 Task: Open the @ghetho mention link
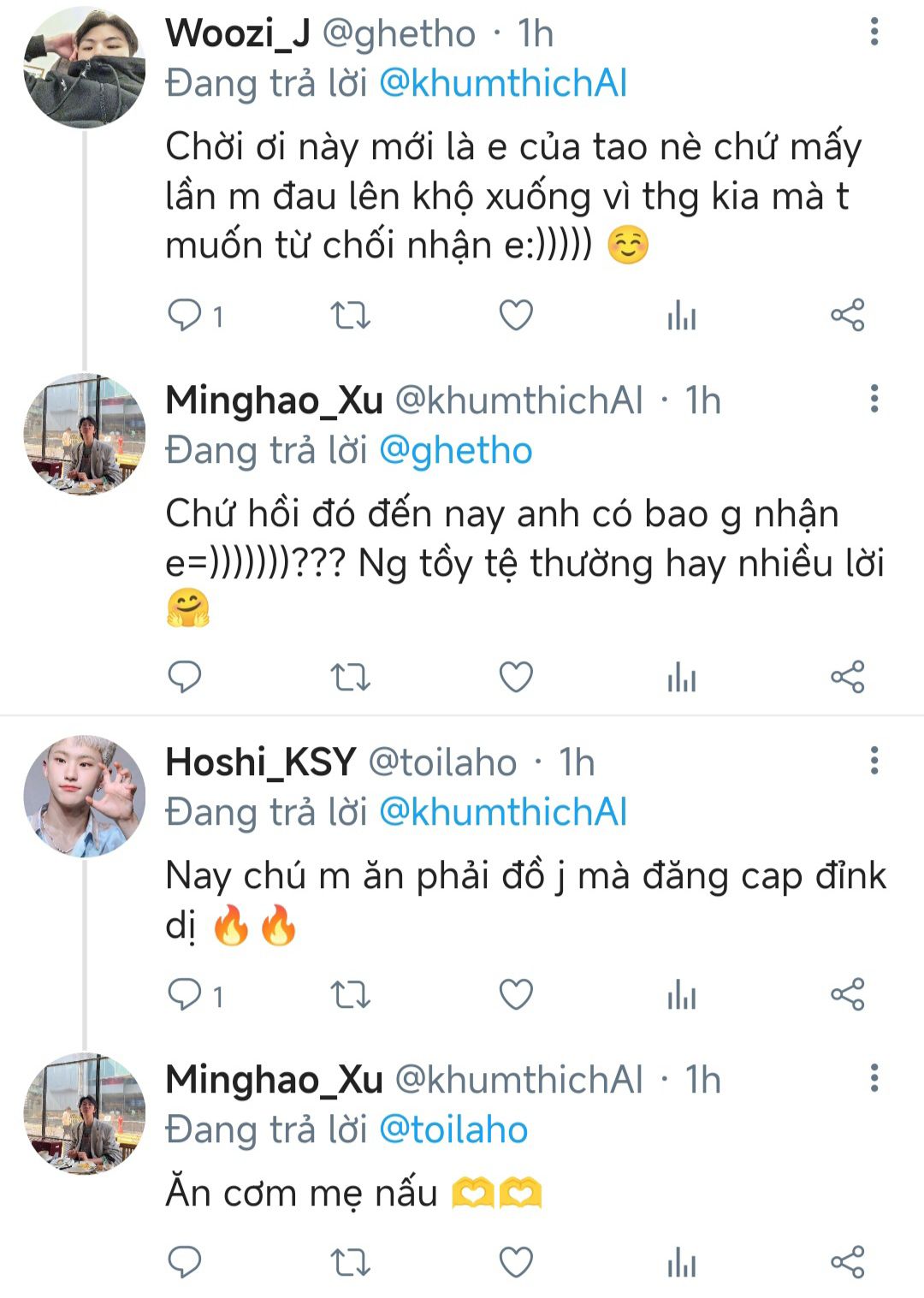455,451
